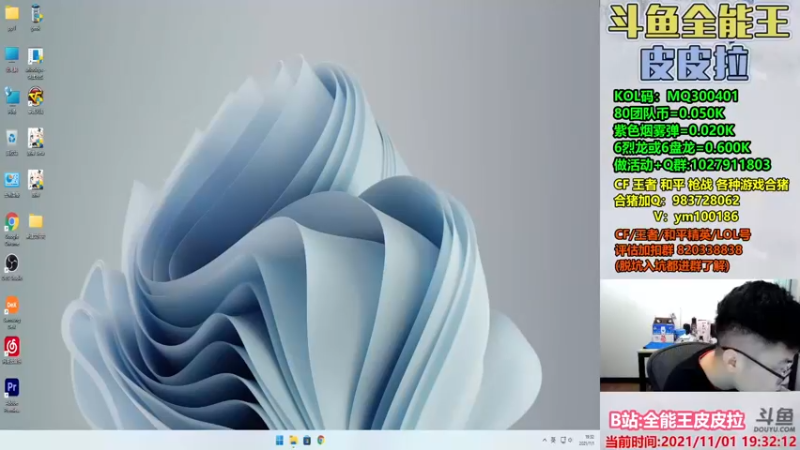
Task: Expand the system tray hidden icons chevron
Action: pyautogui.click(x=544, y=440)
